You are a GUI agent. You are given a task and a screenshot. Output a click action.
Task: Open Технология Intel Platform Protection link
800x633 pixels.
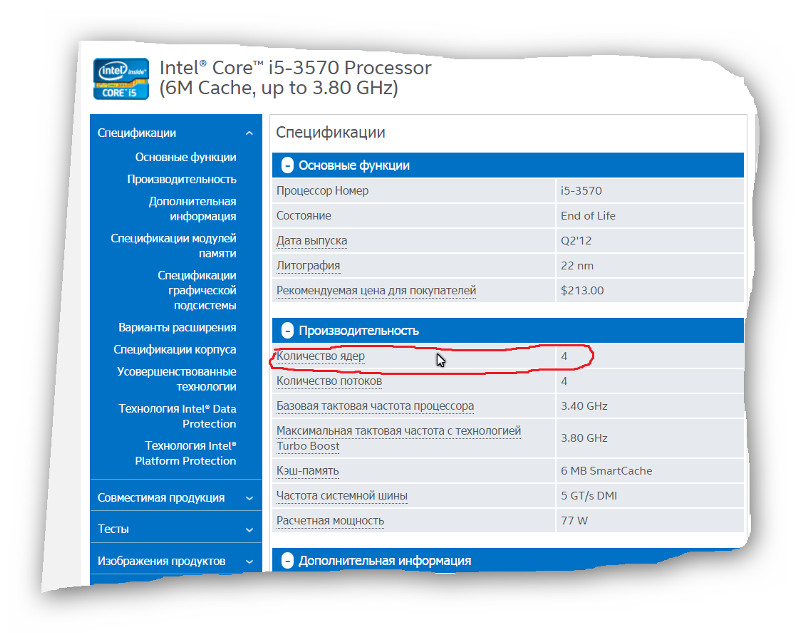(x=185, y=453)
